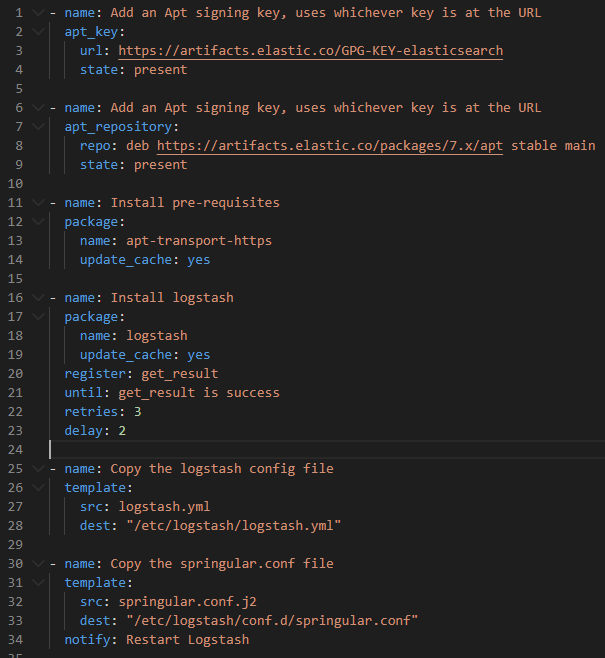
Task: Click 'apt_key' module name
Action: (x=91, y=32)
